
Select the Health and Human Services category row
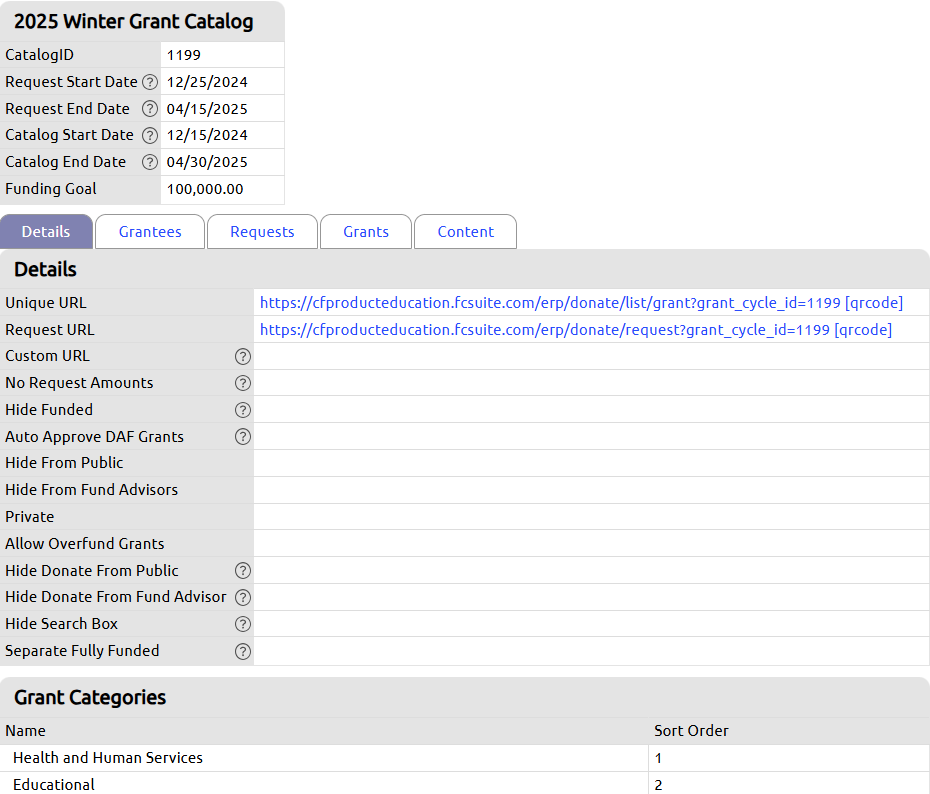click(x=465, y=758)
